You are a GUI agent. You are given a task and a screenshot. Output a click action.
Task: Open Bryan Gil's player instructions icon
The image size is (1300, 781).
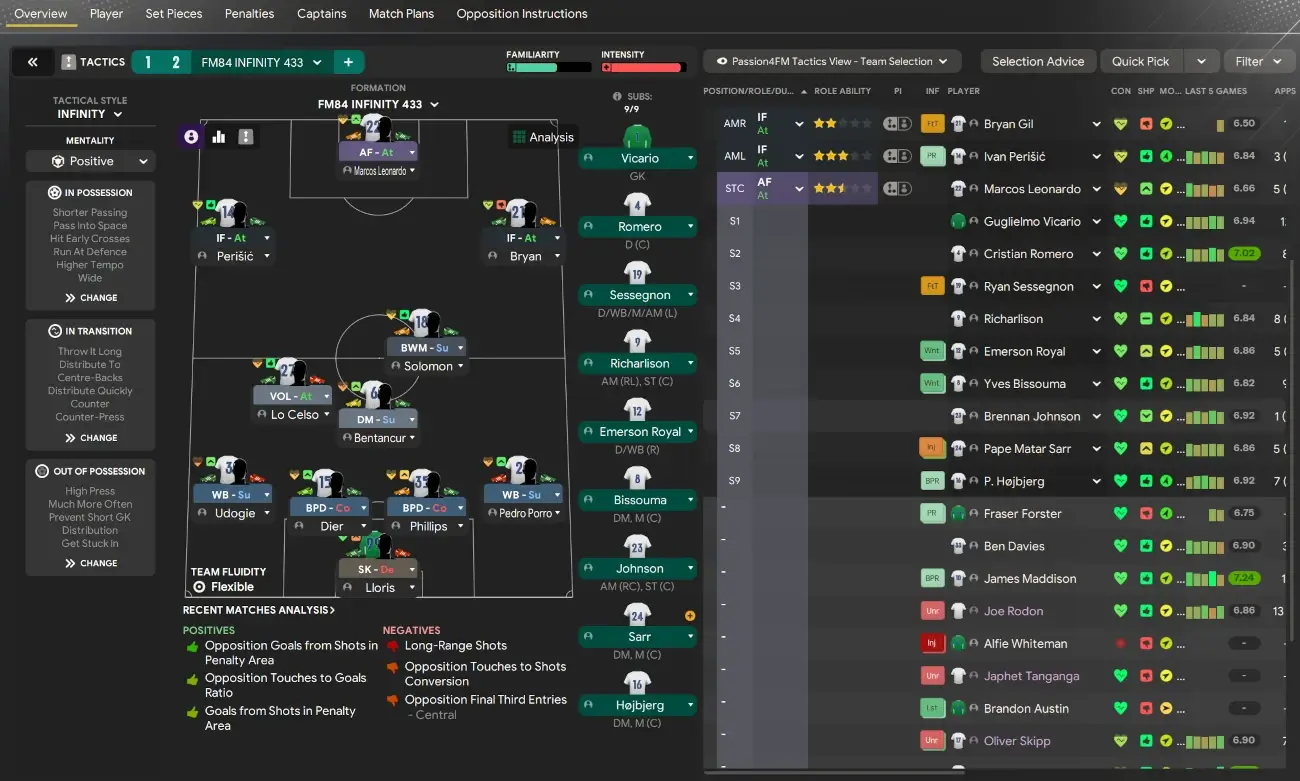(897, 124)
